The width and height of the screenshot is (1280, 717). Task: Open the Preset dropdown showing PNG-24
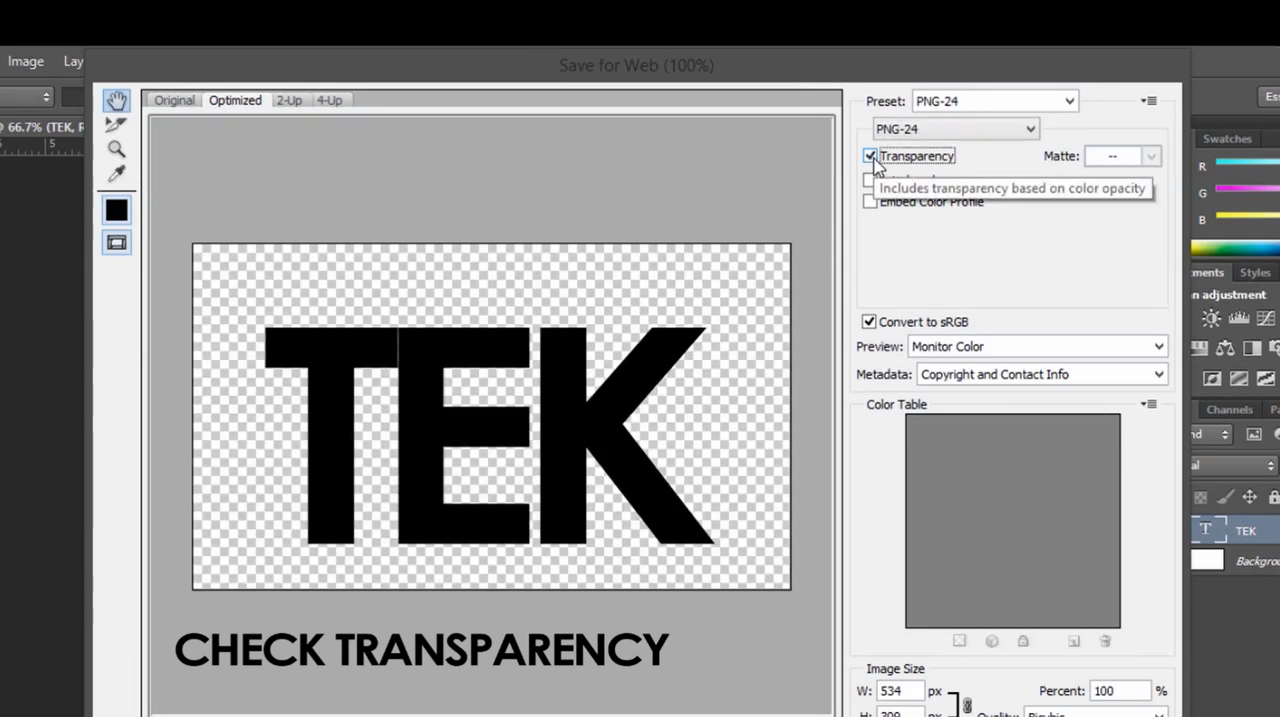pos(995,101)
